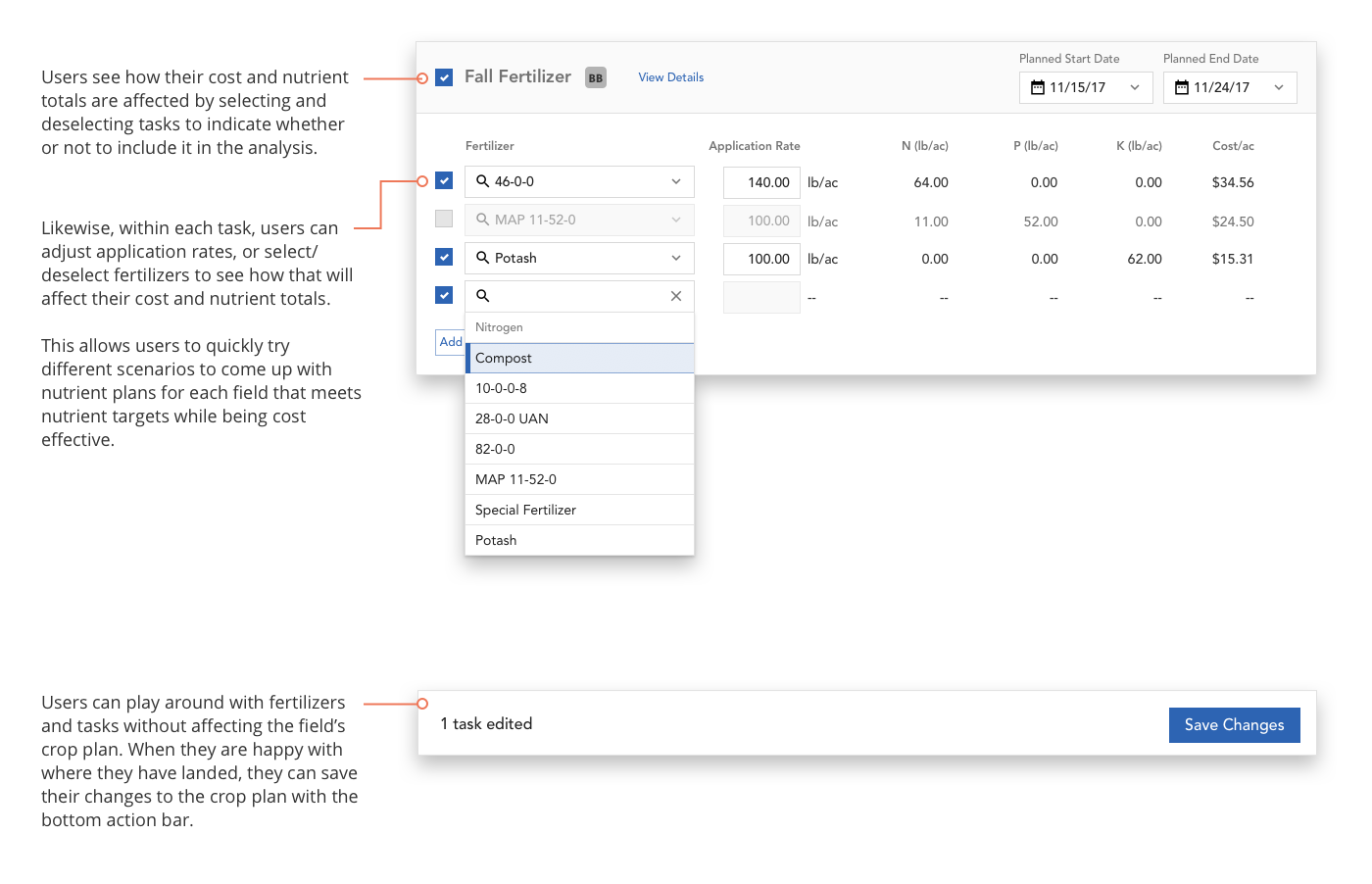Click the Nitrogen group header in list
This screenshot has height=884, width=1372.
[x=580, y=327]
